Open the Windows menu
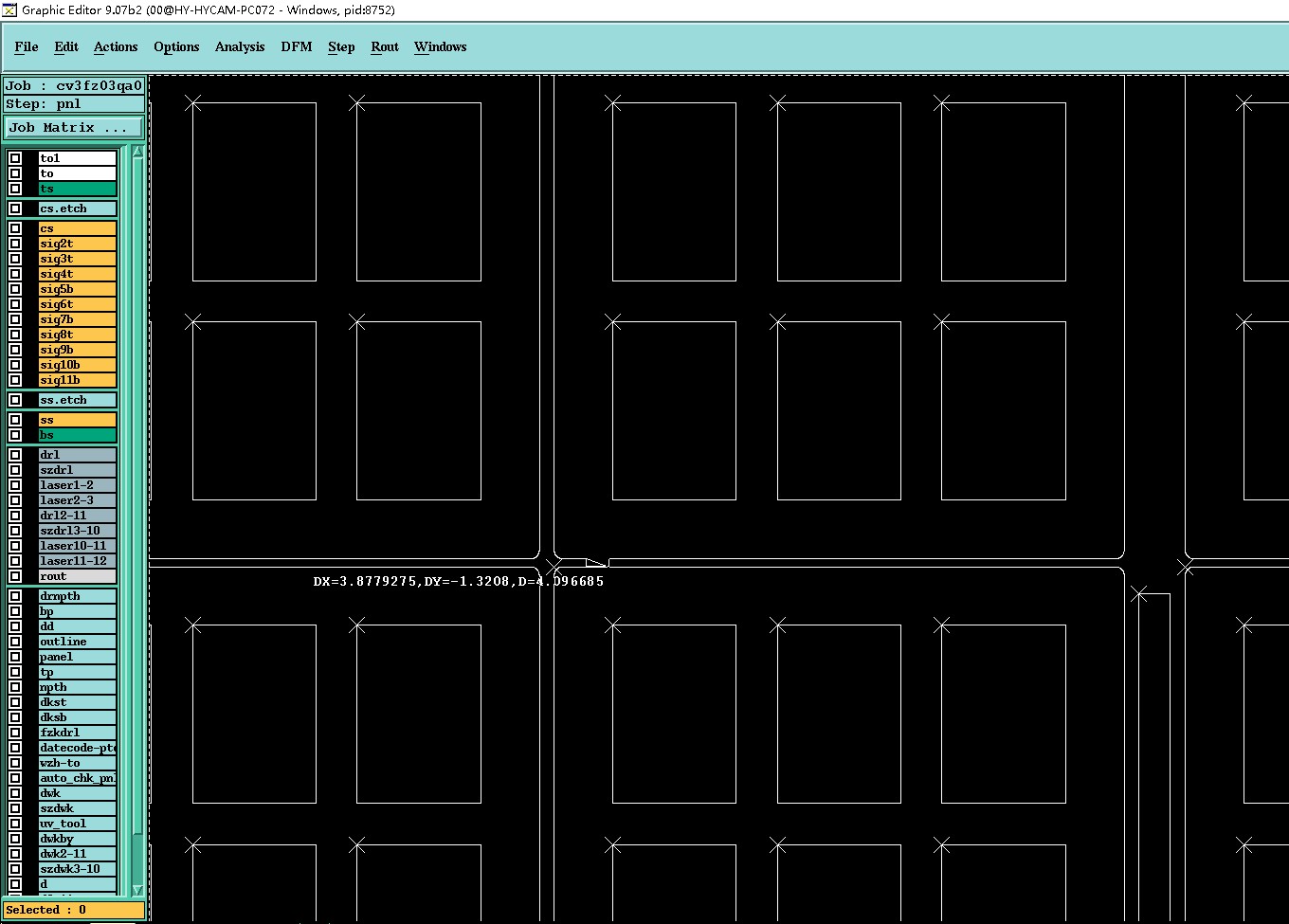The height and width of the screenshot is (924, 1289). [441, 46]
